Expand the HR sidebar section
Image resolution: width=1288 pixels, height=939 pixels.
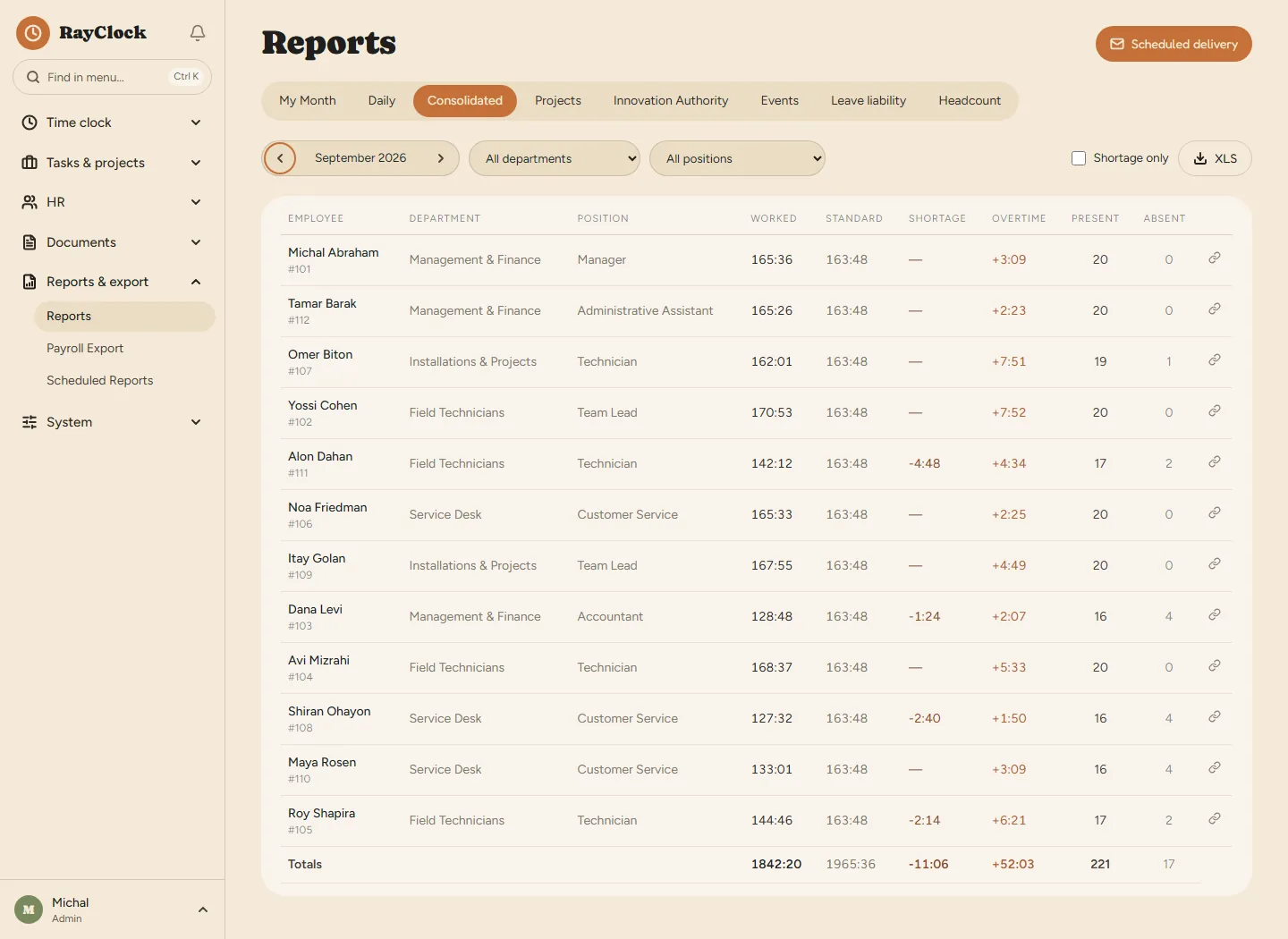(112, 202)
